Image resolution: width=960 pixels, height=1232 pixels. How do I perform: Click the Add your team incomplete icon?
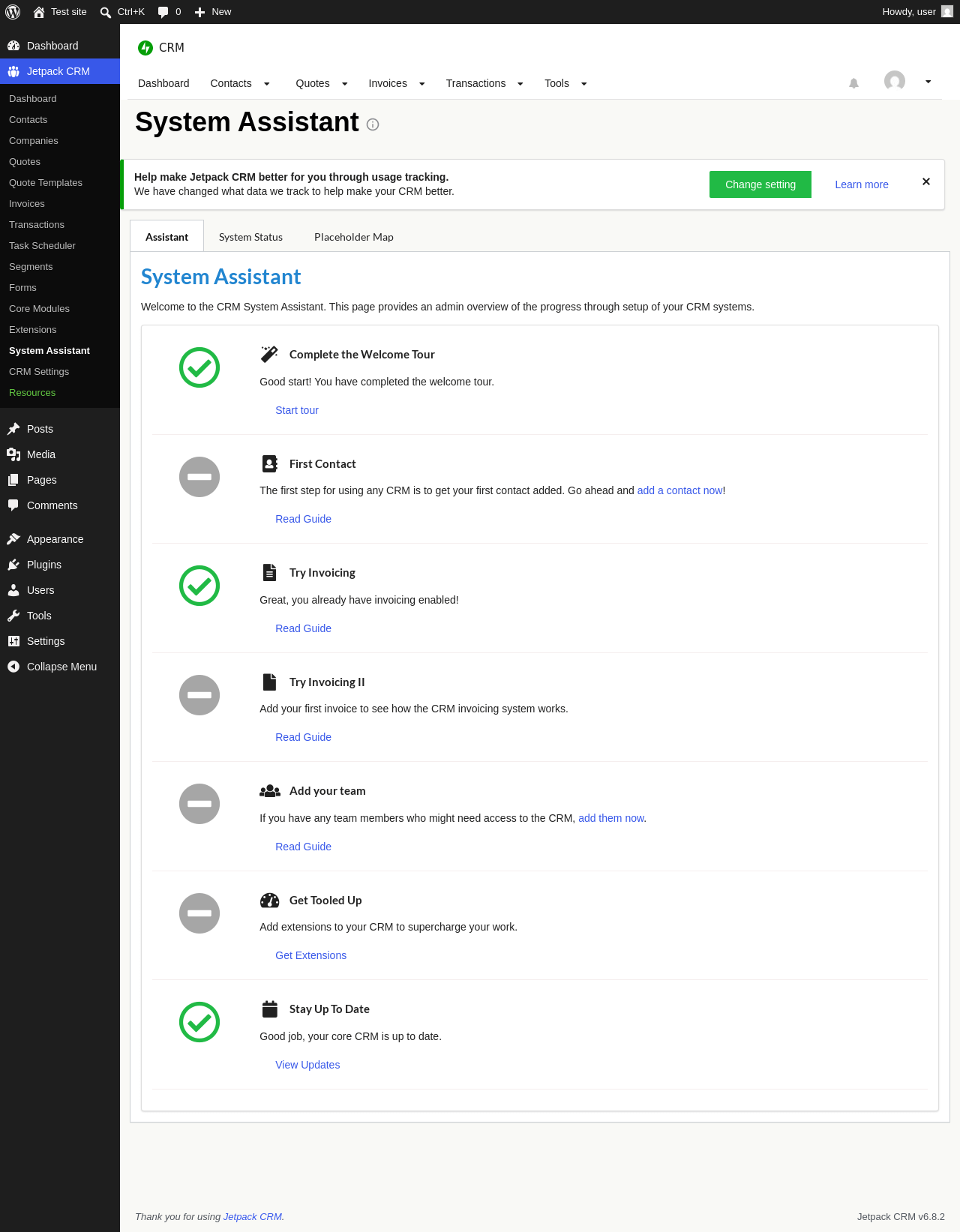[x=199, y=804]
